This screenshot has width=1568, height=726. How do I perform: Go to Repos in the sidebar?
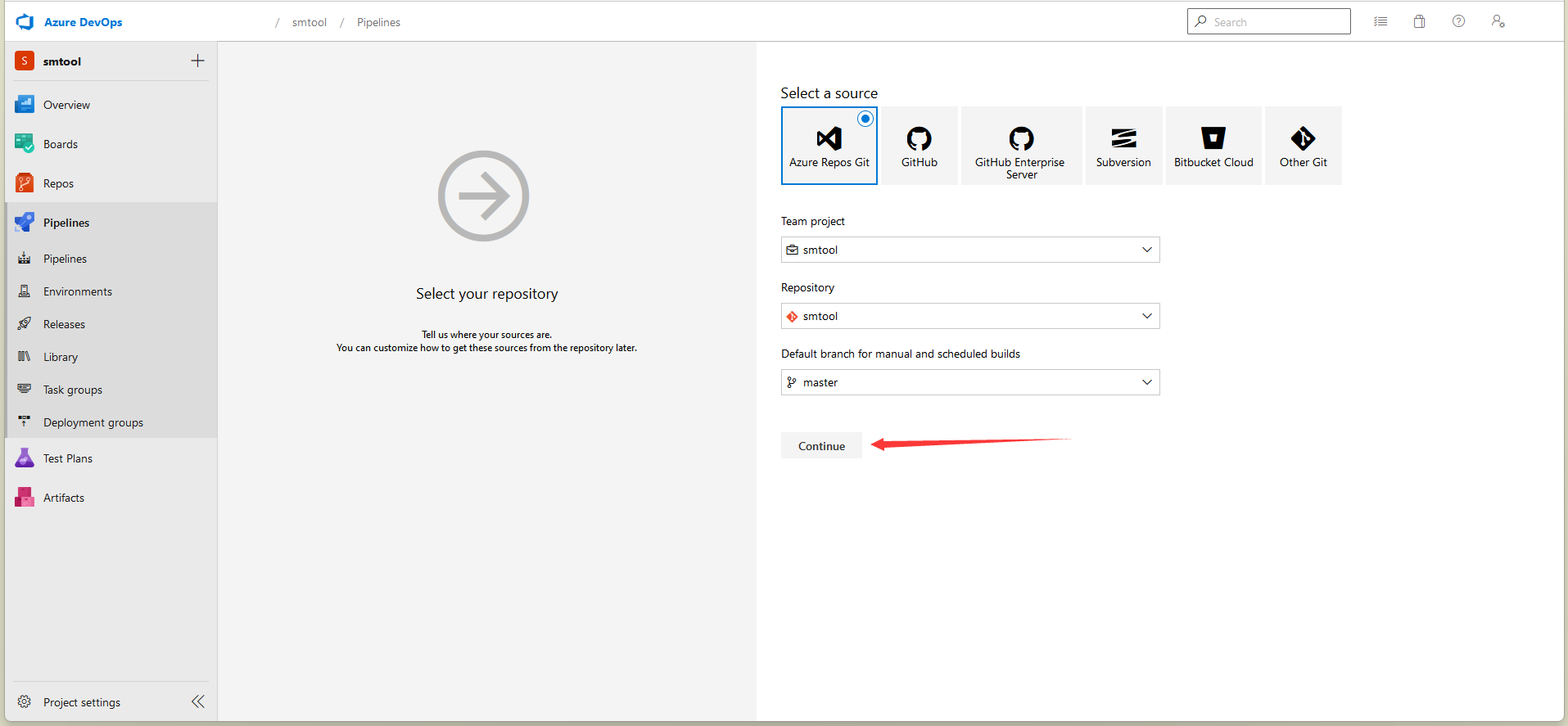[x=58, y=183]
